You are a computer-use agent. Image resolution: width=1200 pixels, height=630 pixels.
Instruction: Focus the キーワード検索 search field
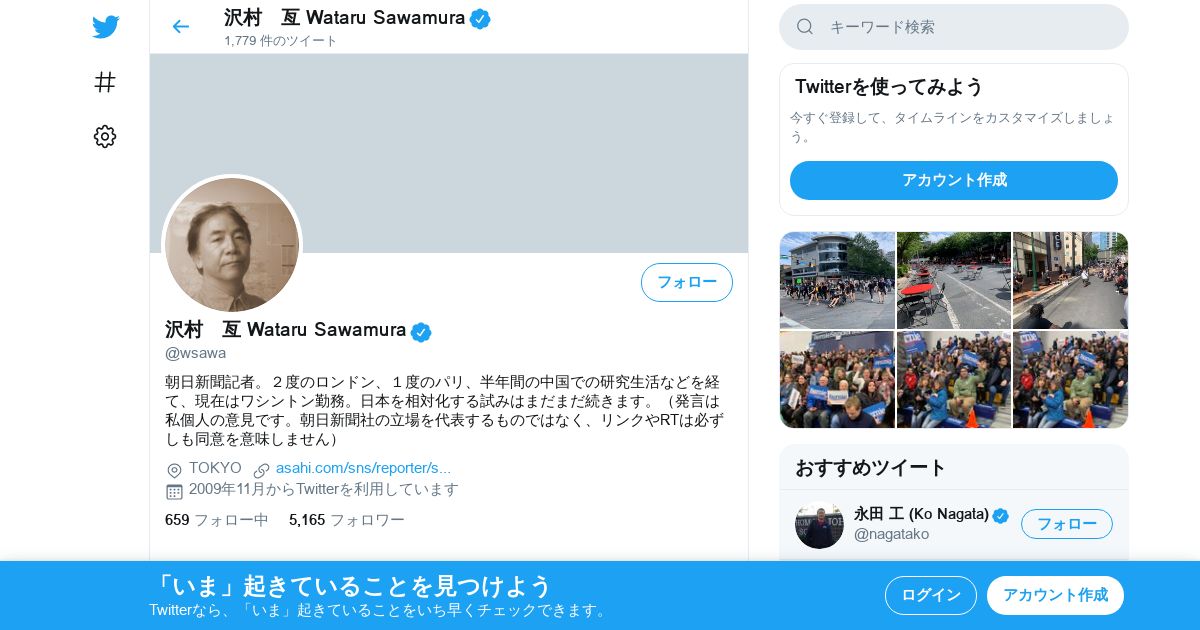pyautogui.click(x=954, y=27)
